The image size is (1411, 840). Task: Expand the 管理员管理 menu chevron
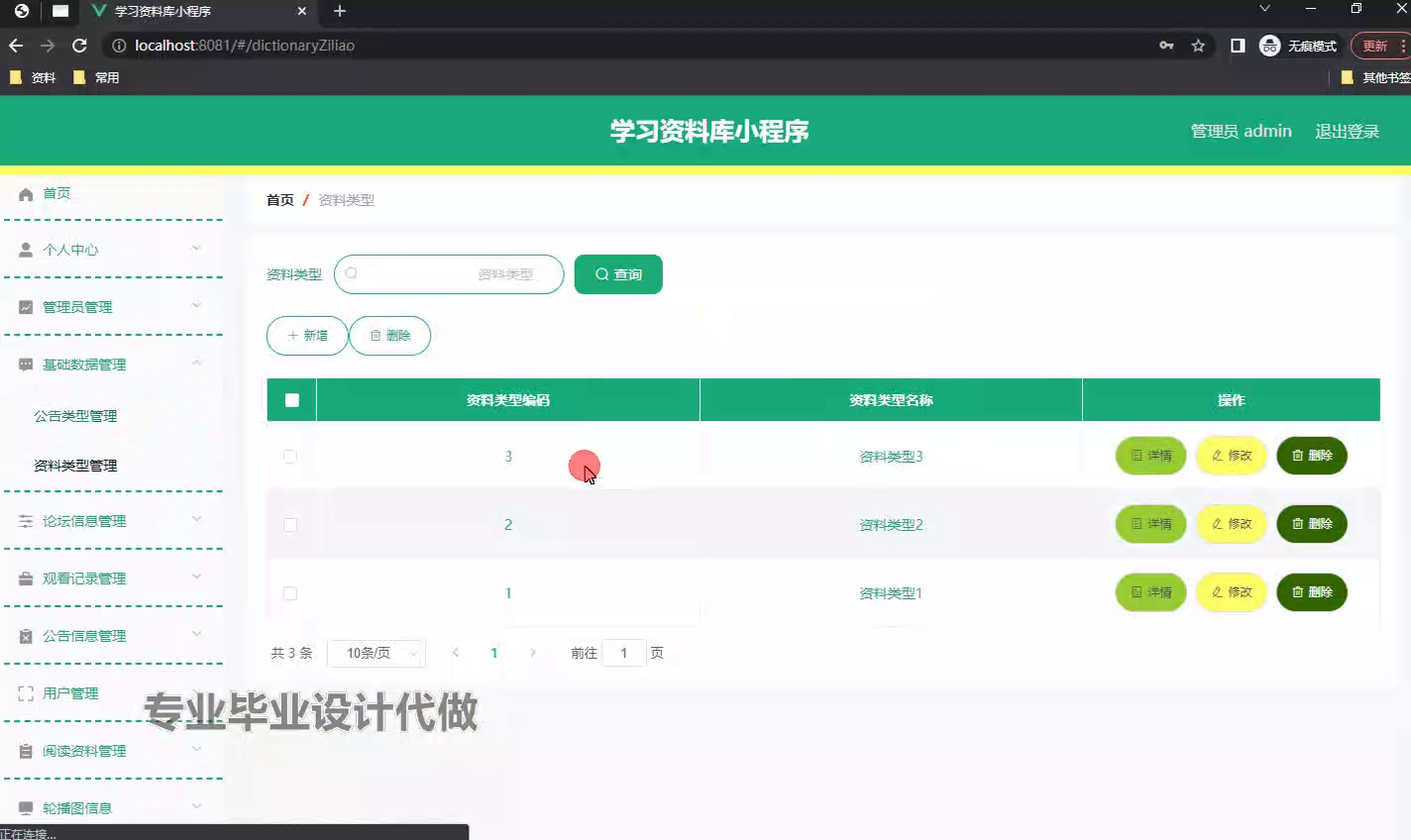(x=196, y=306)
